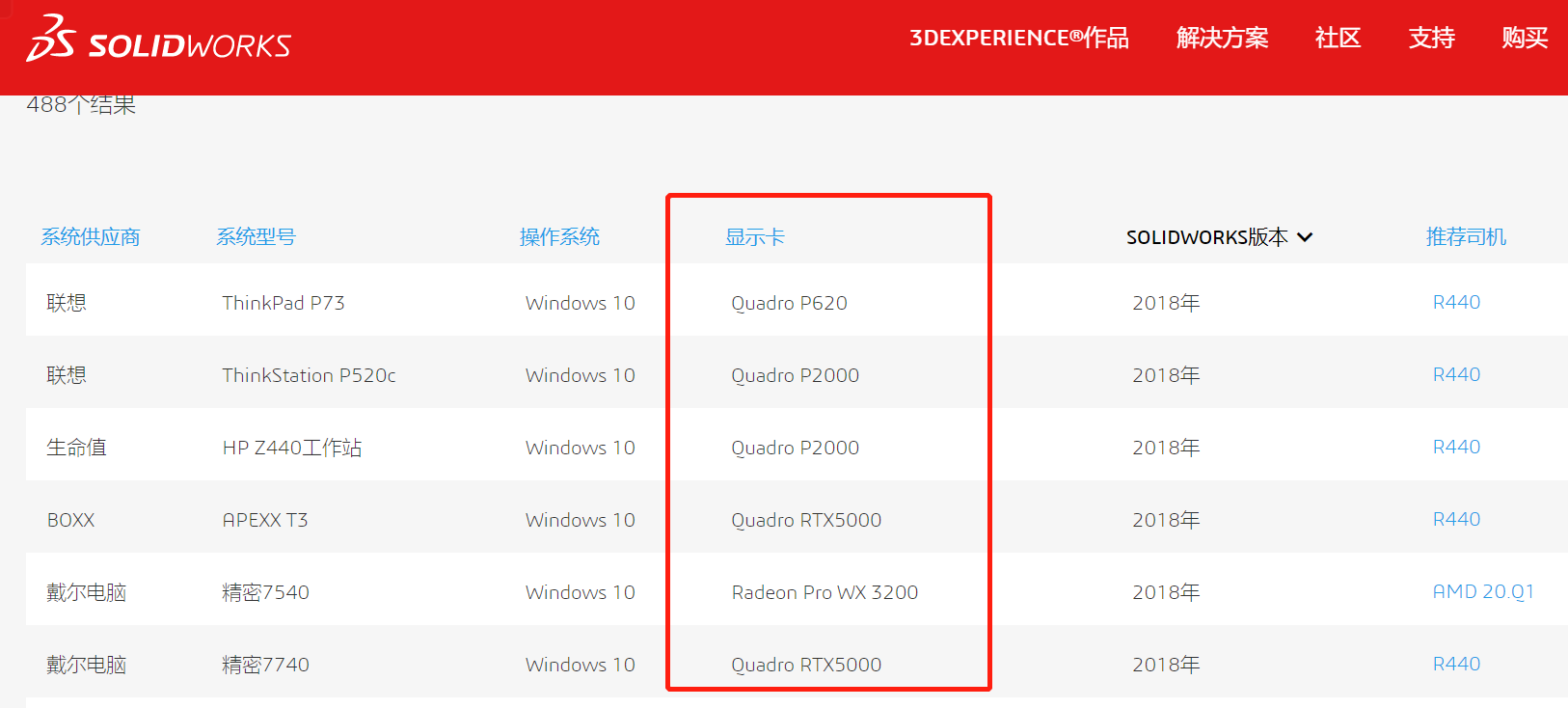Image resolution: width=1568 pixels, height=708 pixels.
Task: Click 联想 in ThinkStation P520c row
Action: click(x=67, y=375)
